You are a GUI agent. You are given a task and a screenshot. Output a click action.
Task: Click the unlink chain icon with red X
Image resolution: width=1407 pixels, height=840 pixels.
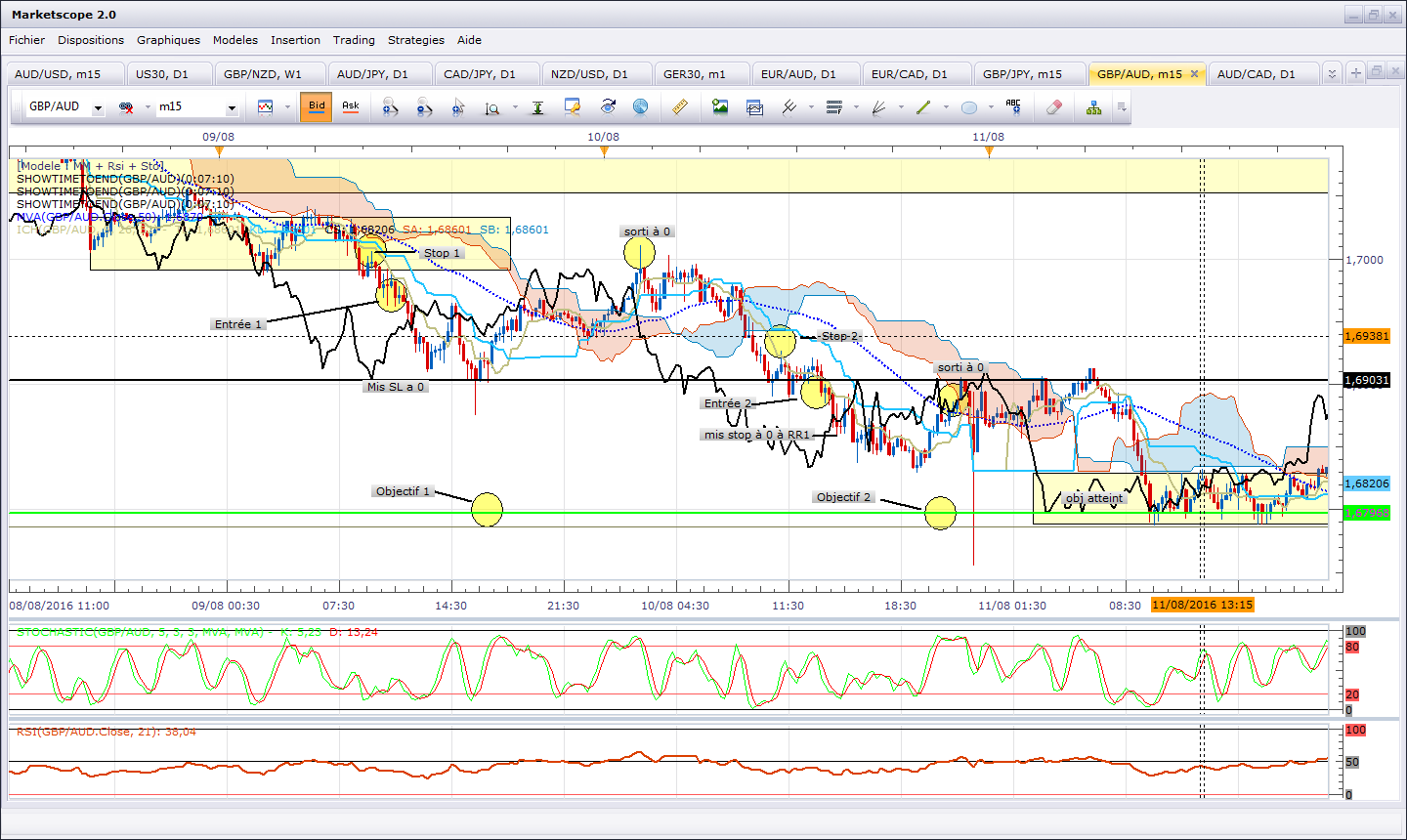pyautogui.click(x=126, y=106)
